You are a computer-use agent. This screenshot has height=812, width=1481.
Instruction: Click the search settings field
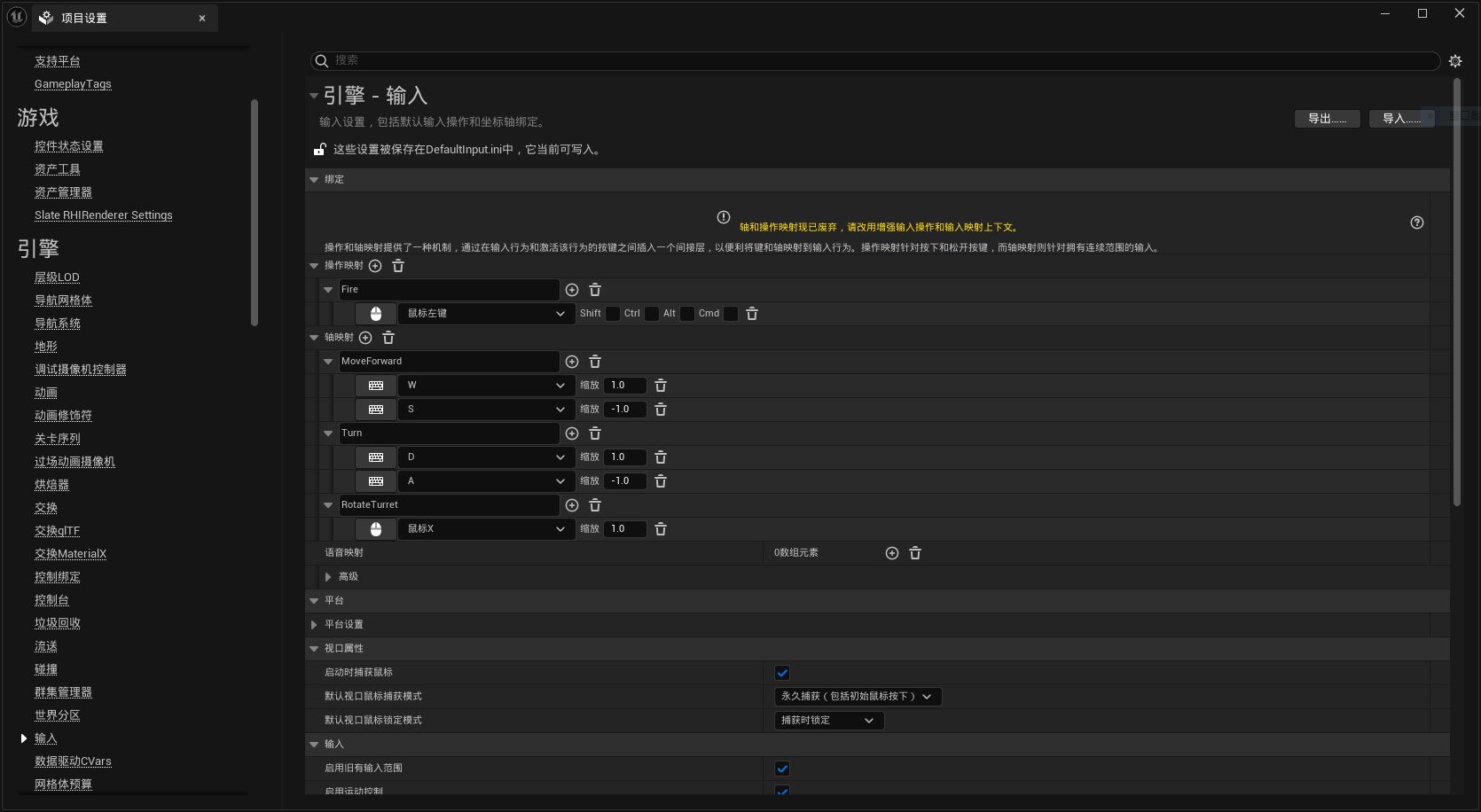tap(875, 60)
